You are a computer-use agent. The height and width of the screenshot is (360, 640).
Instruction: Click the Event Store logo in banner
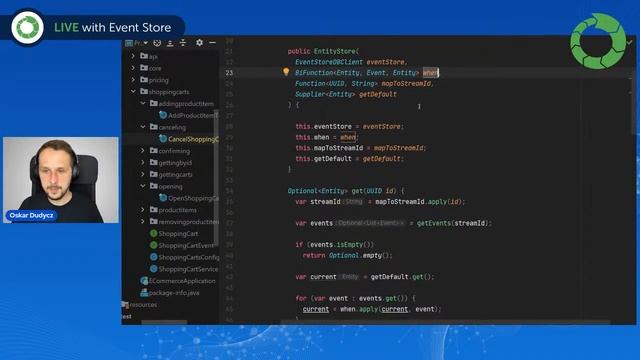(27, 27)
